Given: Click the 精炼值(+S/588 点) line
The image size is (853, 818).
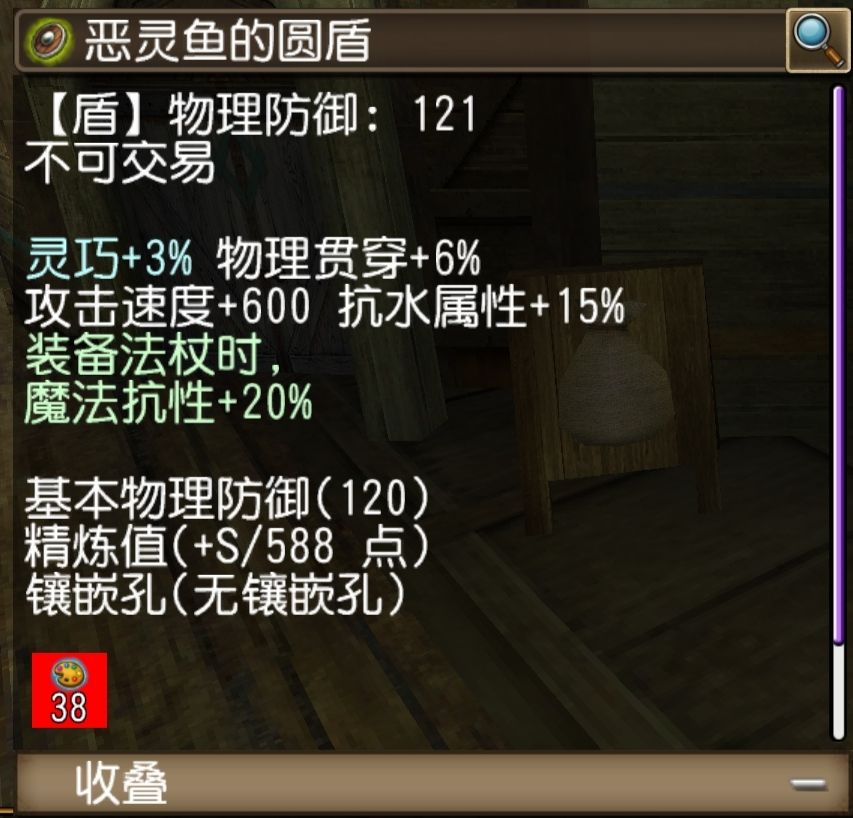Looking at the screenshot, I should tap(227, 547).
